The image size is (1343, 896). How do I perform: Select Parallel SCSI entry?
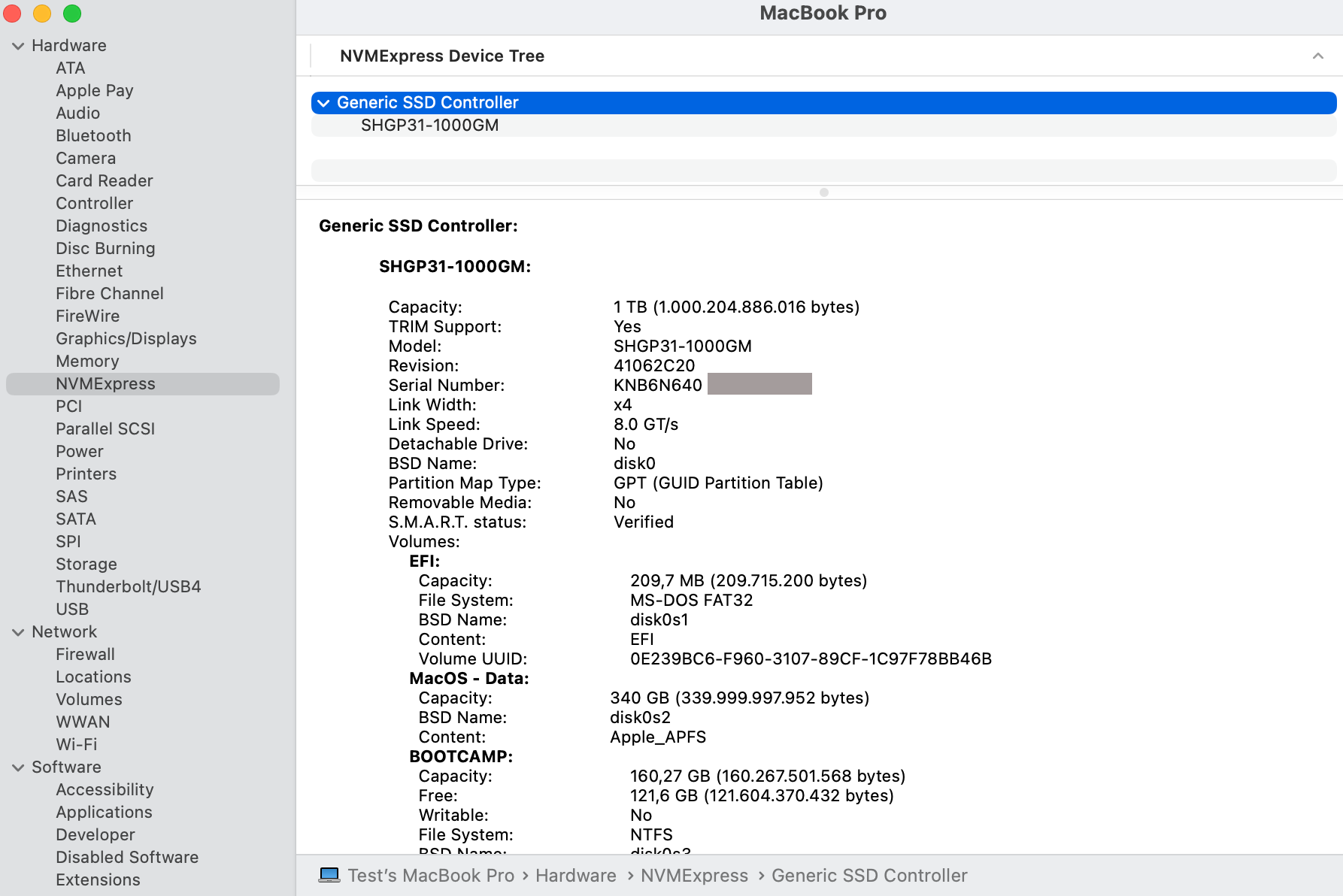105,429
